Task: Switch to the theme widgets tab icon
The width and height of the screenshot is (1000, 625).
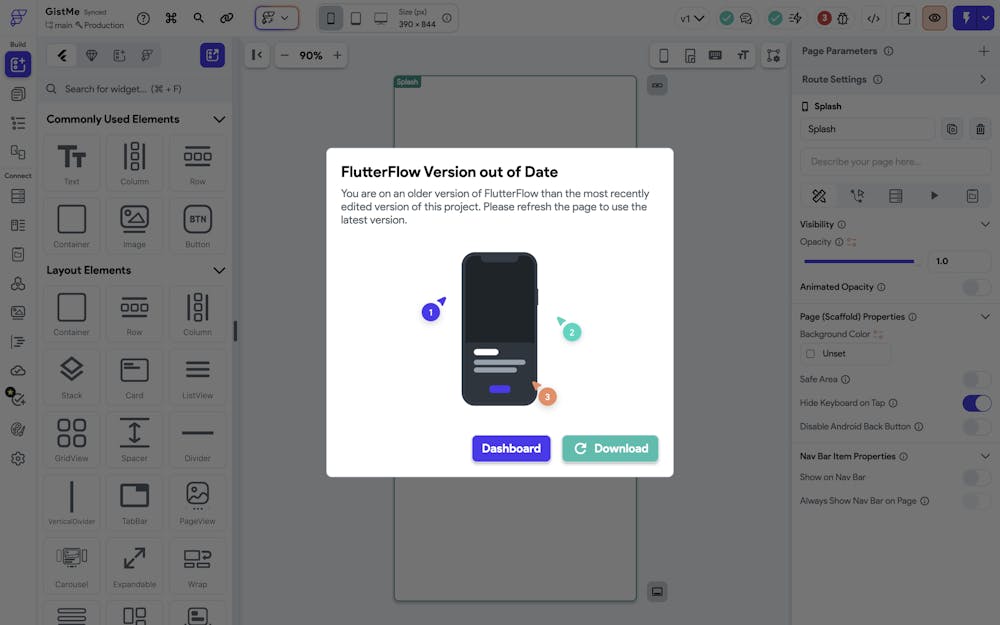Action: pyautogui.click(x=147, y=55)
